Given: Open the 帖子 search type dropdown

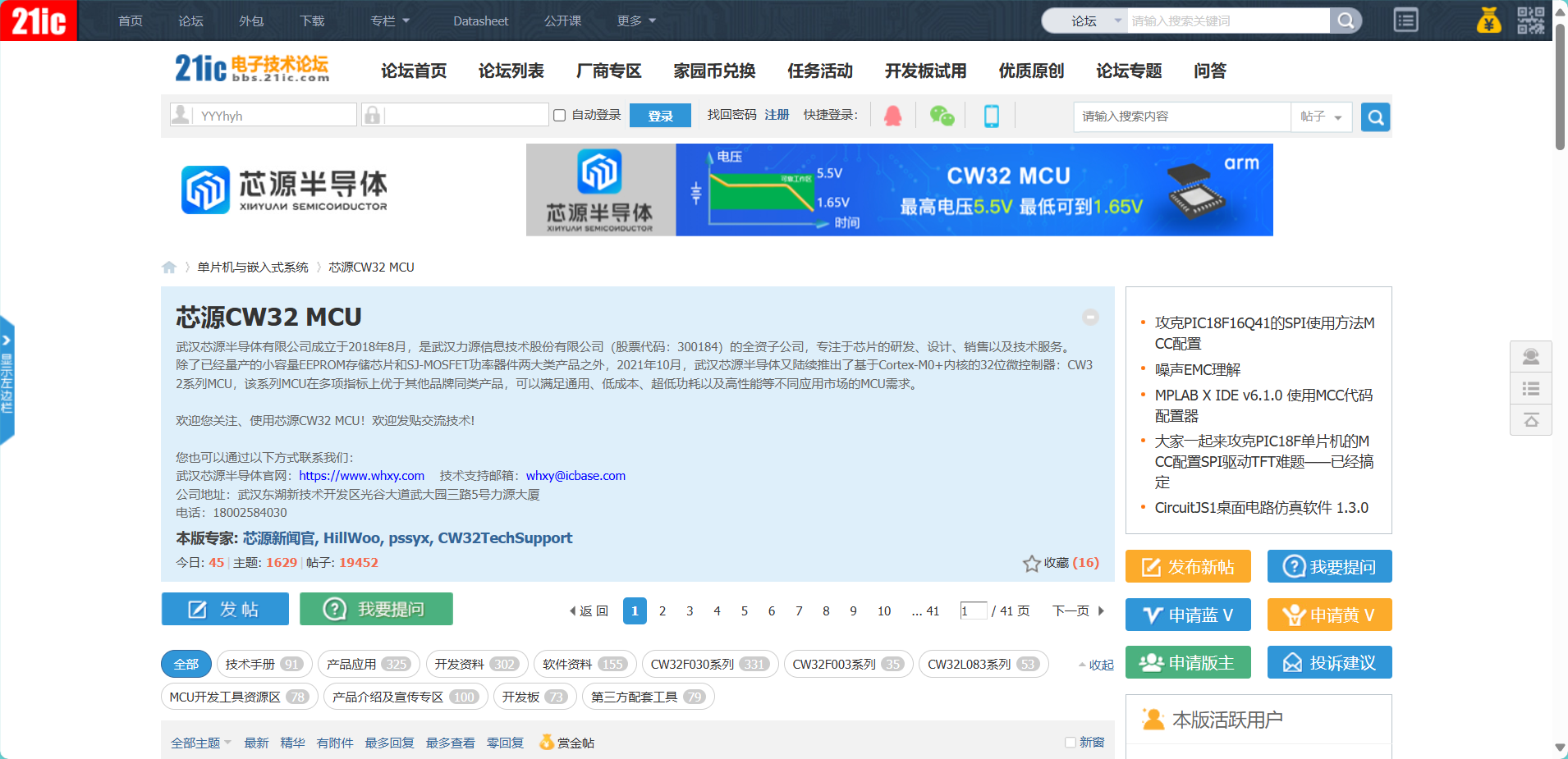Looking at the screenshot, I should 1322,117.
